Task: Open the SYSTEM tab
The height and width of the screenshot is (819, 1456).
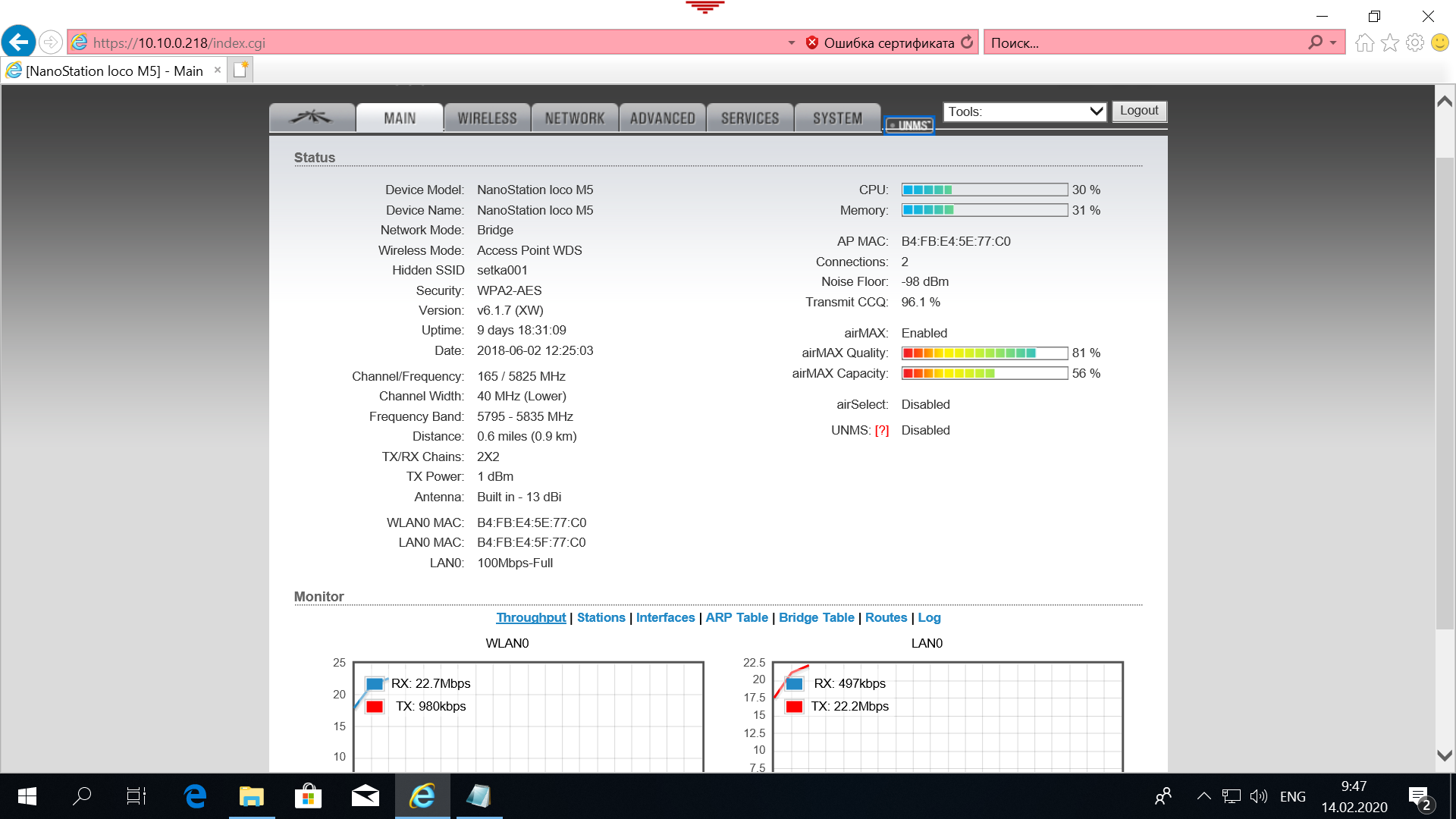Action: pyautogui.click(x=837, y=118)
